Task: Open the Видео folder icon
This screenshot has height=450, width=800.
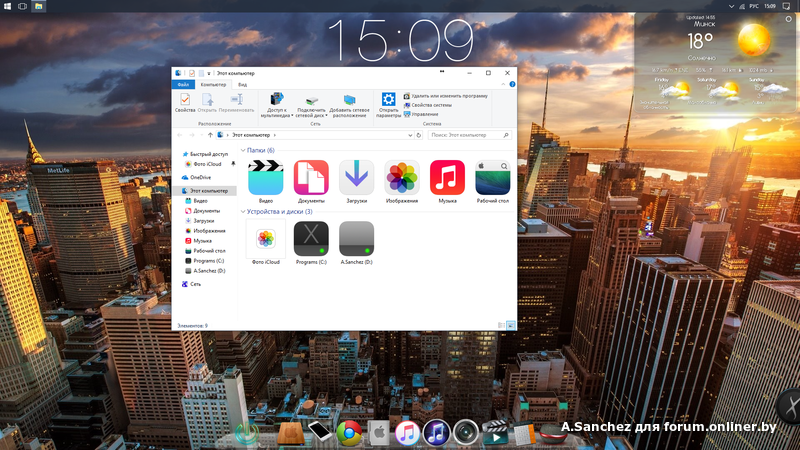Action: [x=265, y=178]
